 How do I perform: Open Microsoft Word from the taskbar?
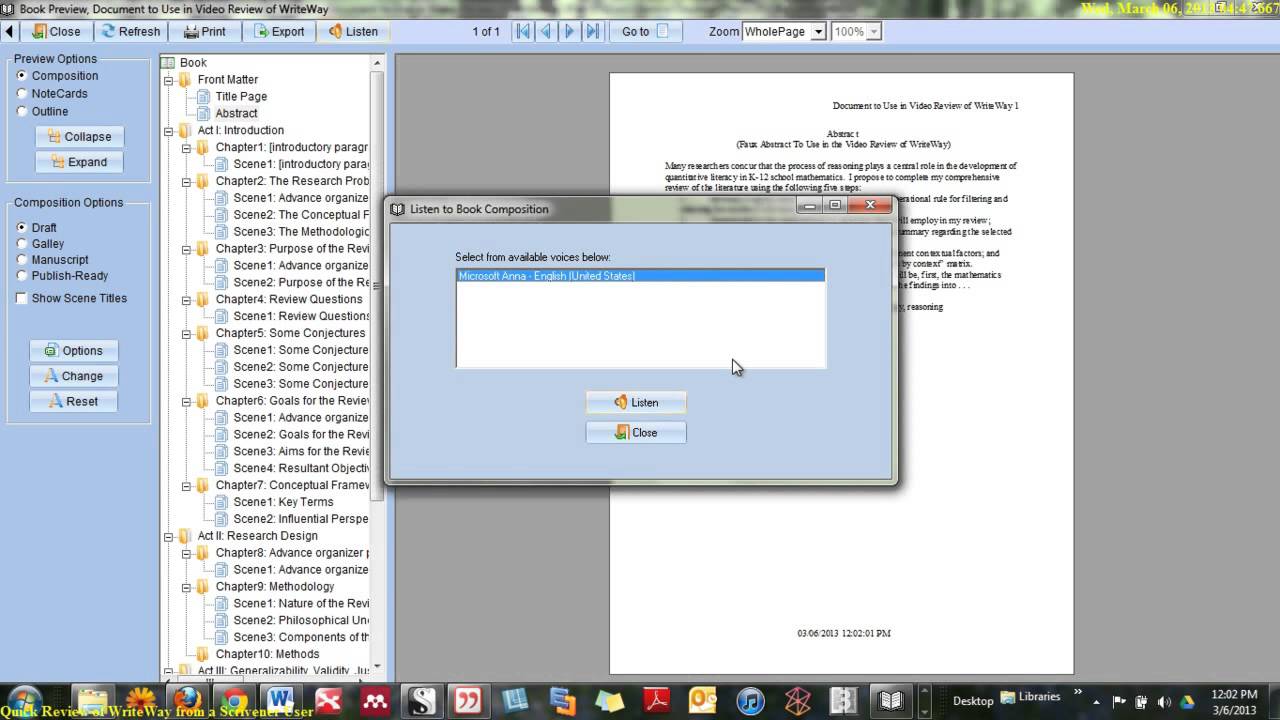click(281, 701)
